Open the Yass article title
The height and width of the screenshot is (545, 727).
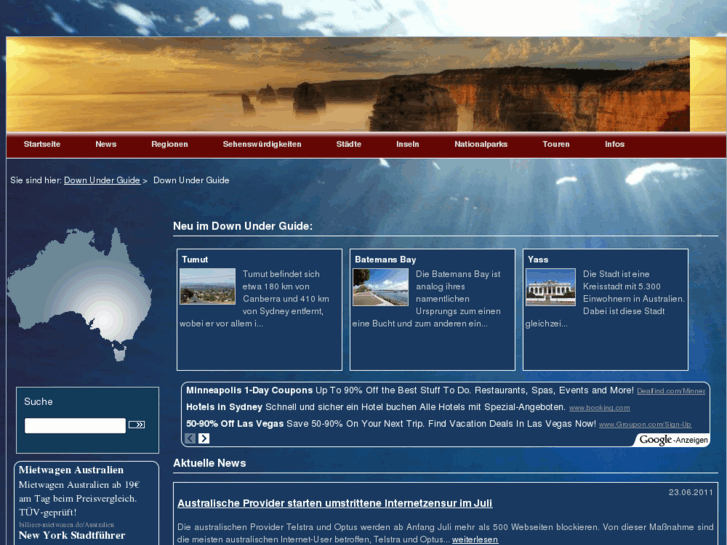538,260
